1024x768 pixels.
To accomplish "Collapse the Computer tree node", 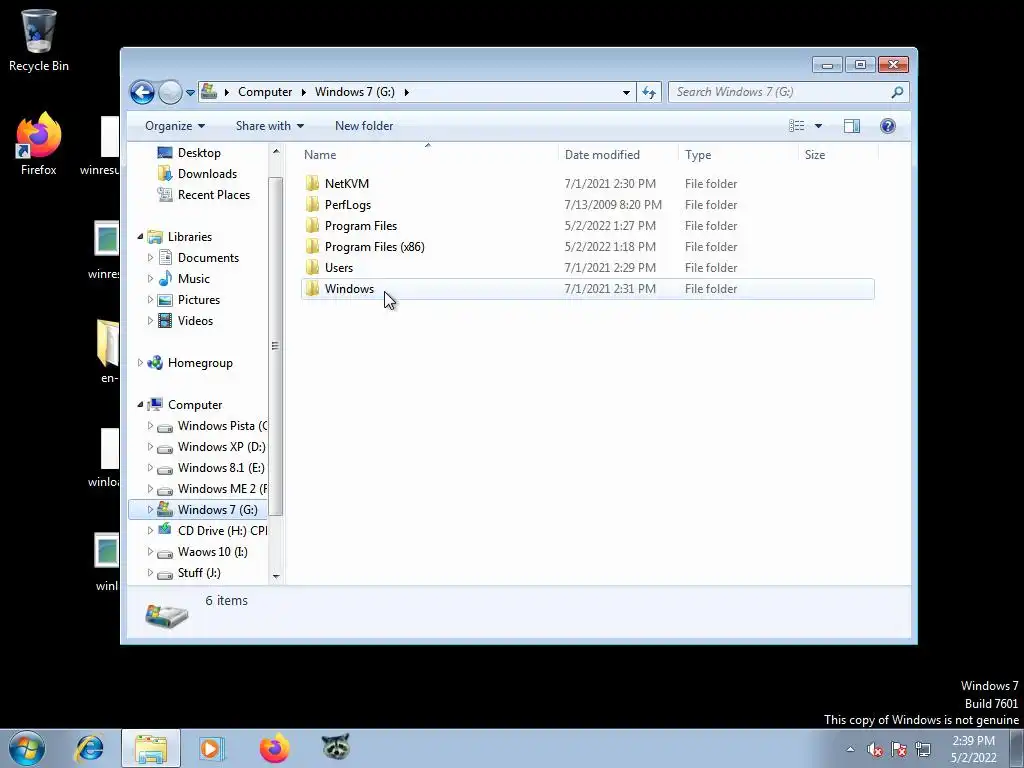I will pos(140,404).
